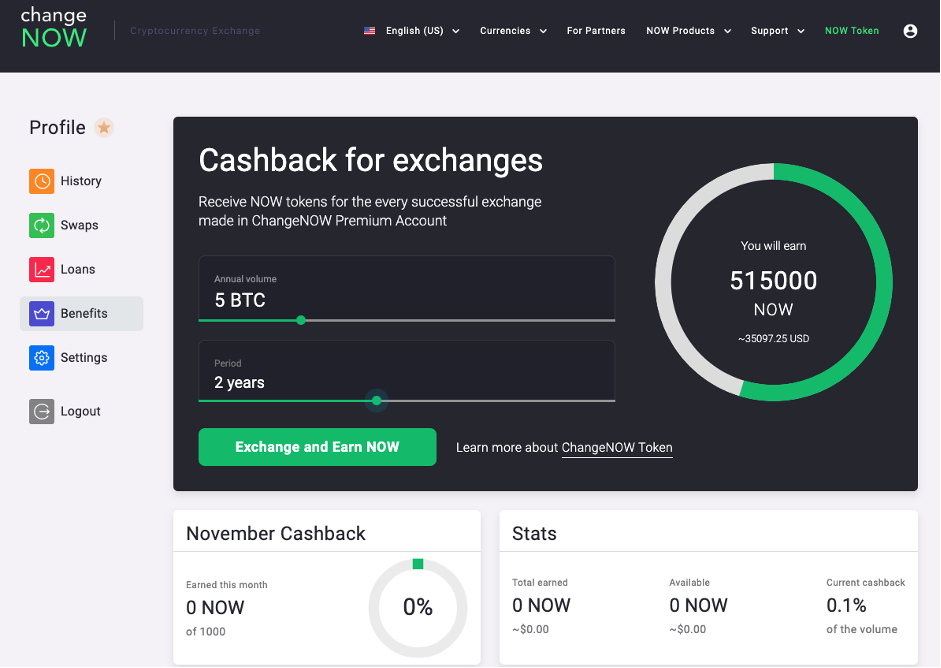Expand the Currencies dropdown menu
The width and height of the screenshot is (941, 668).
pos(513,31)
